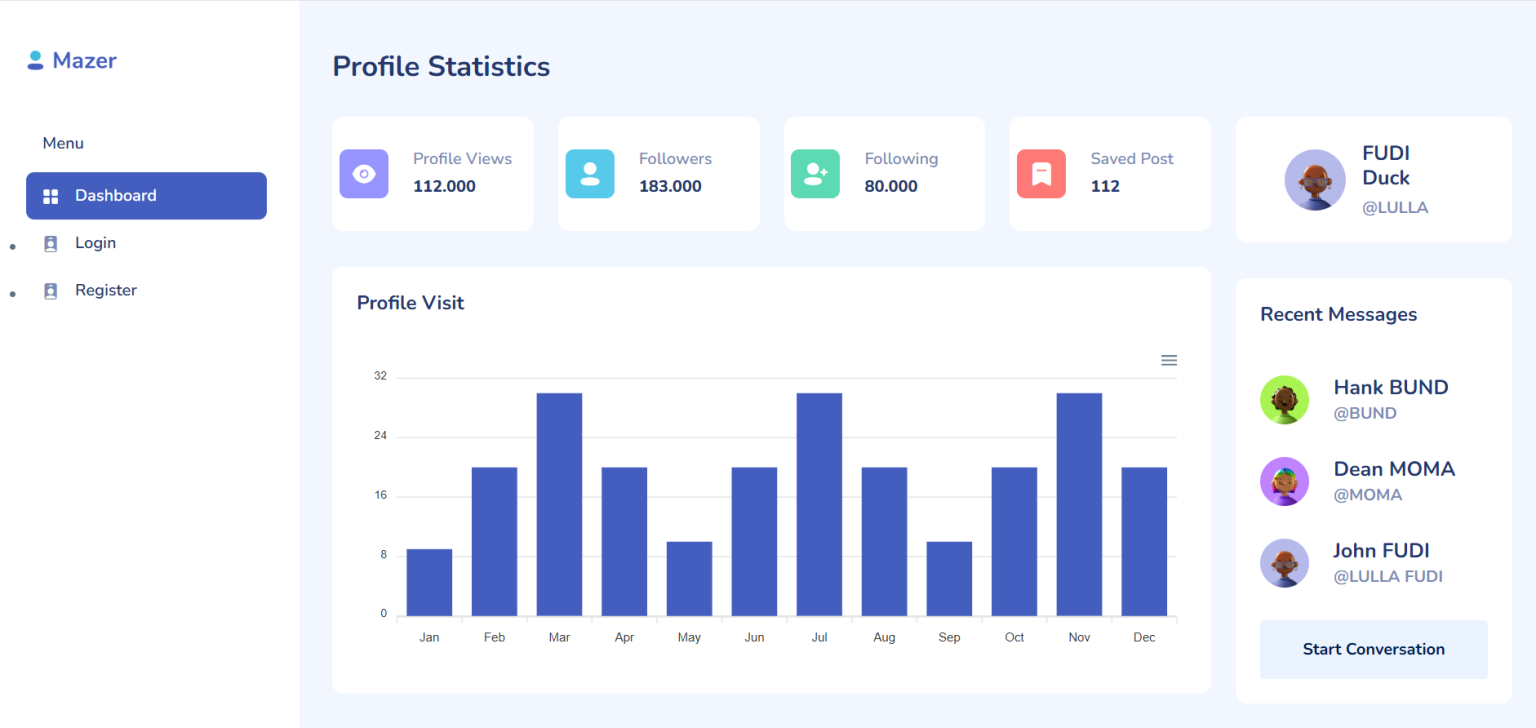Open the Login page from the menu

[95, 243]
